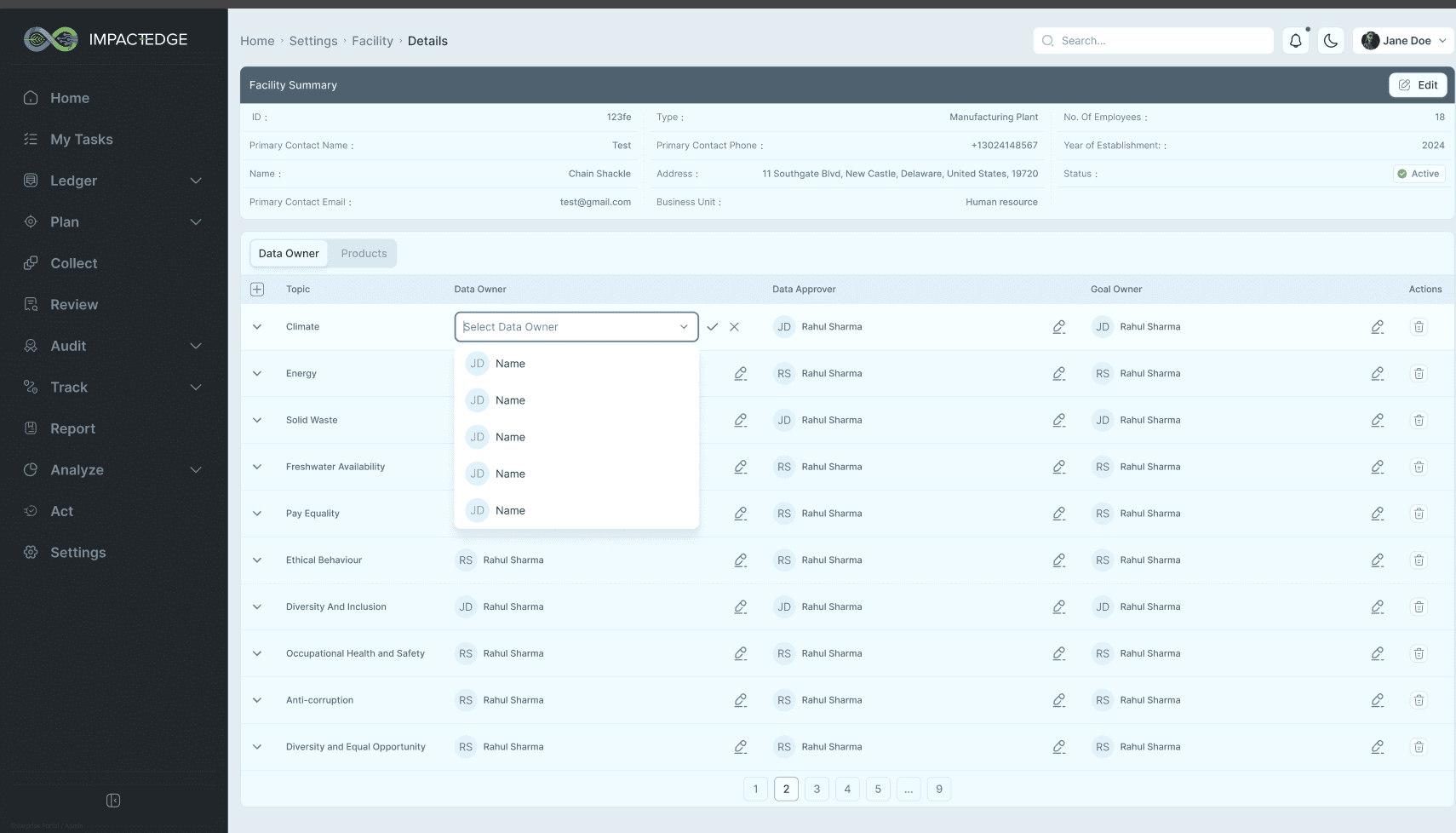Edit Data Owner in Freshwater Availability row

tap(741, 467)
